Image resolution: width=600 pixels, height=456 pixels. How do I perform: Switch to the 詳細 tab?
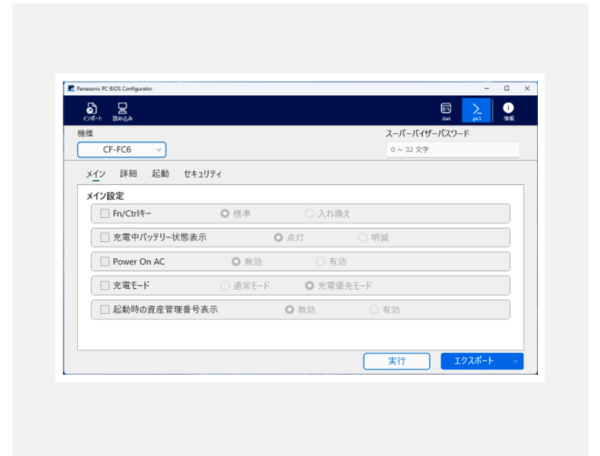click(128, 174)
